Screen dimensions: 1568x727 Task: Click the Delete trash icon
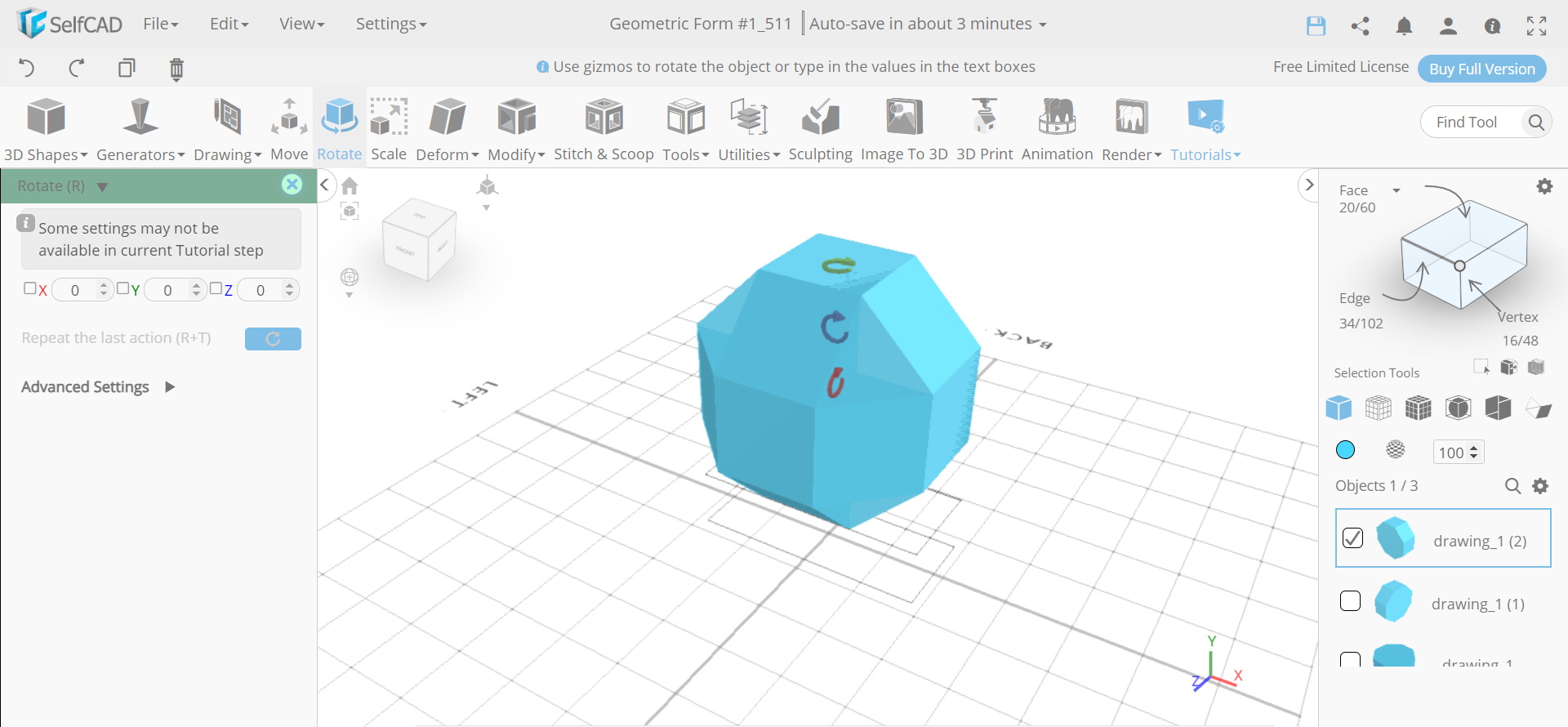(x=176, y=69)
